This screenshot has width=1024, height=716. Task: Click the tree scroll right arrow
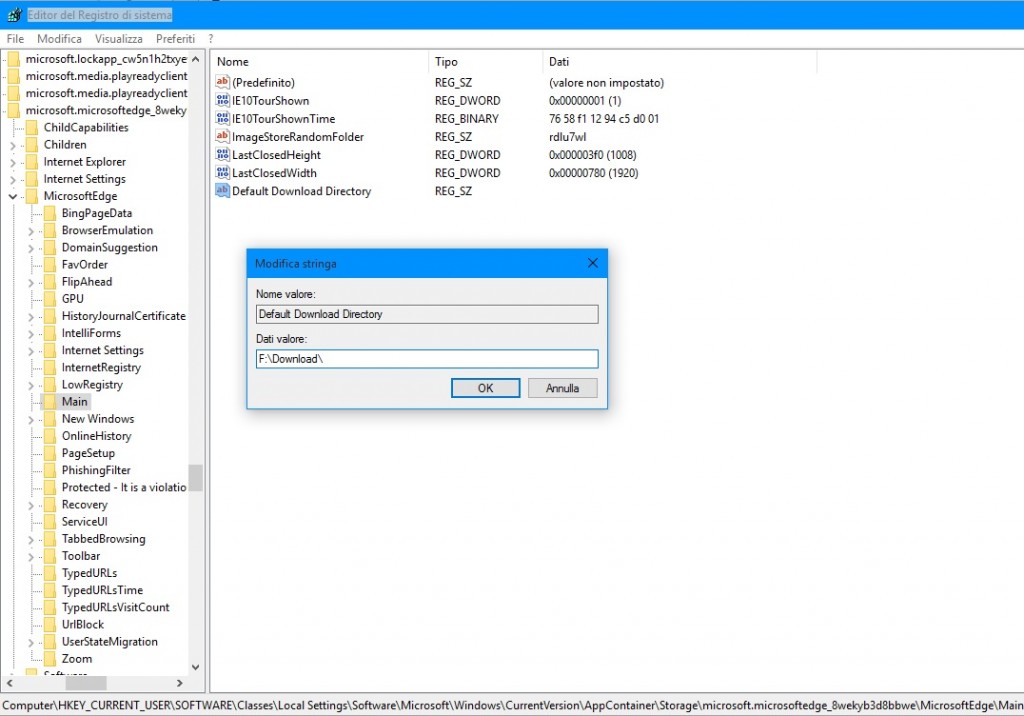[x=180, y=683]
